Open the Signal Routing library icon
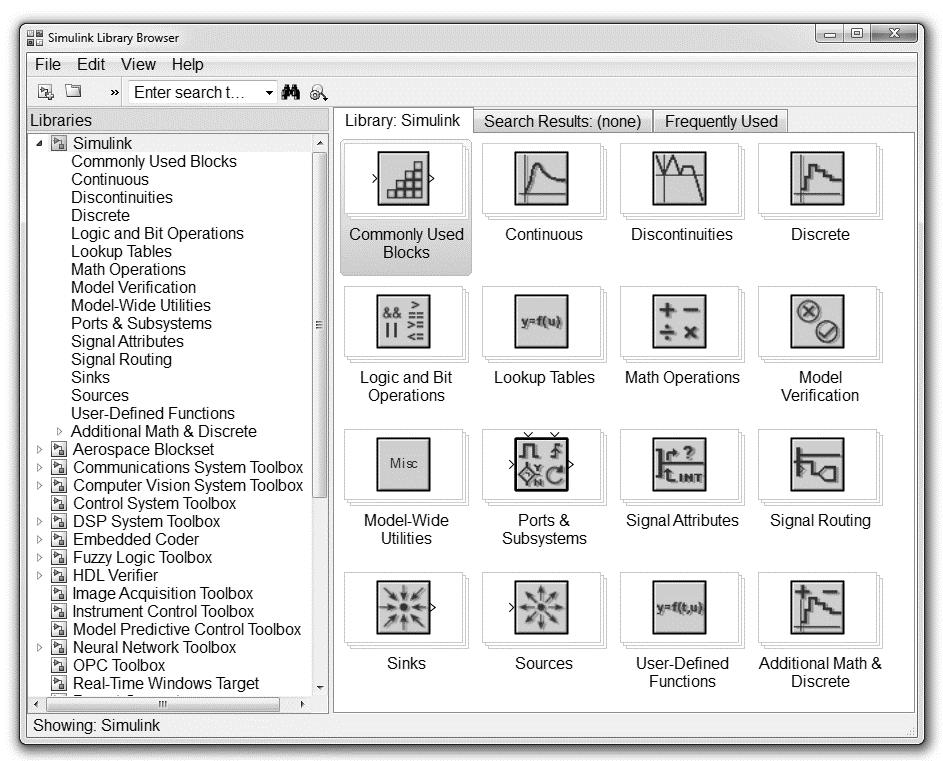This screenshot has height=761, width=943. click(817, 464)
